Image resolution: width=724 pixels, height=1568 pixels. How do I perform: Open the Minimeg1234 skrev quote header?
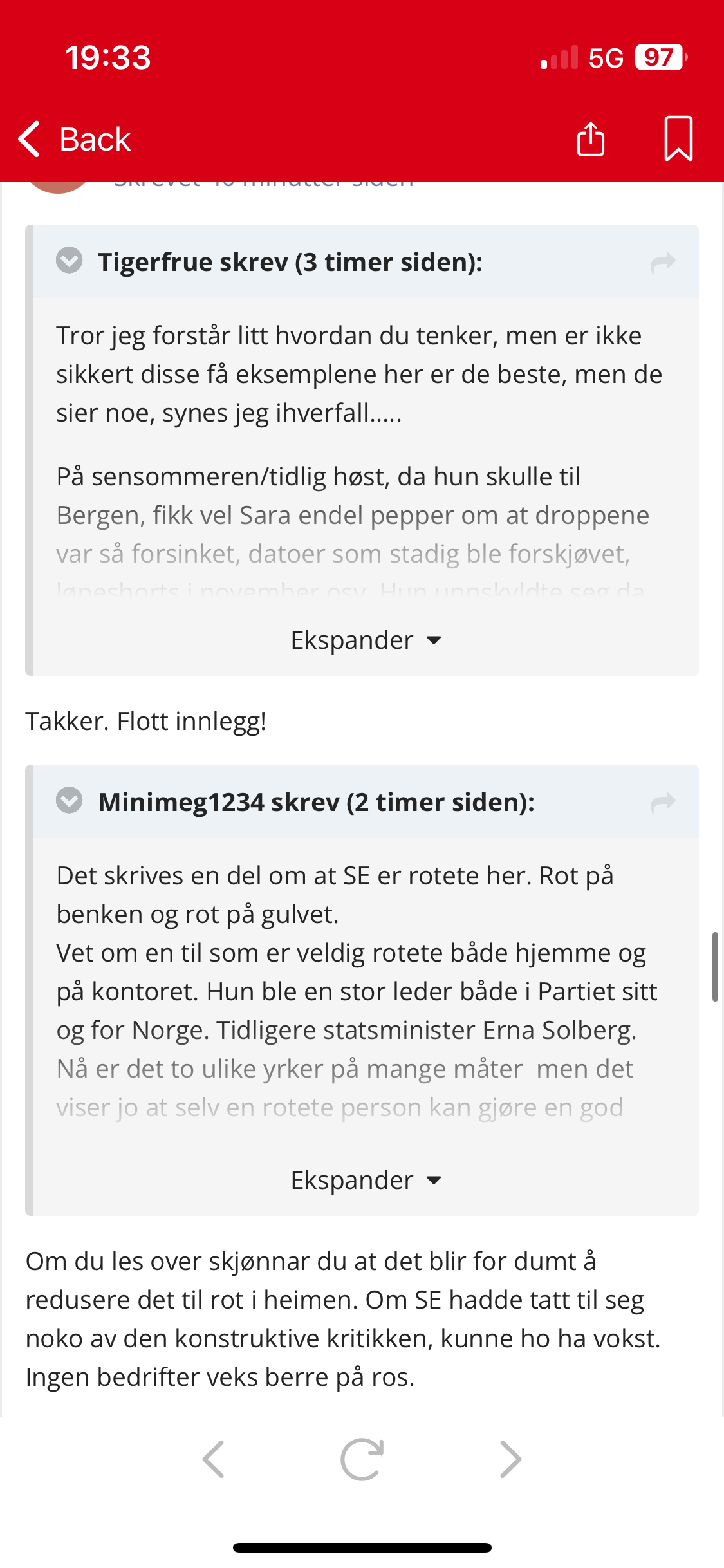(316, 803)
